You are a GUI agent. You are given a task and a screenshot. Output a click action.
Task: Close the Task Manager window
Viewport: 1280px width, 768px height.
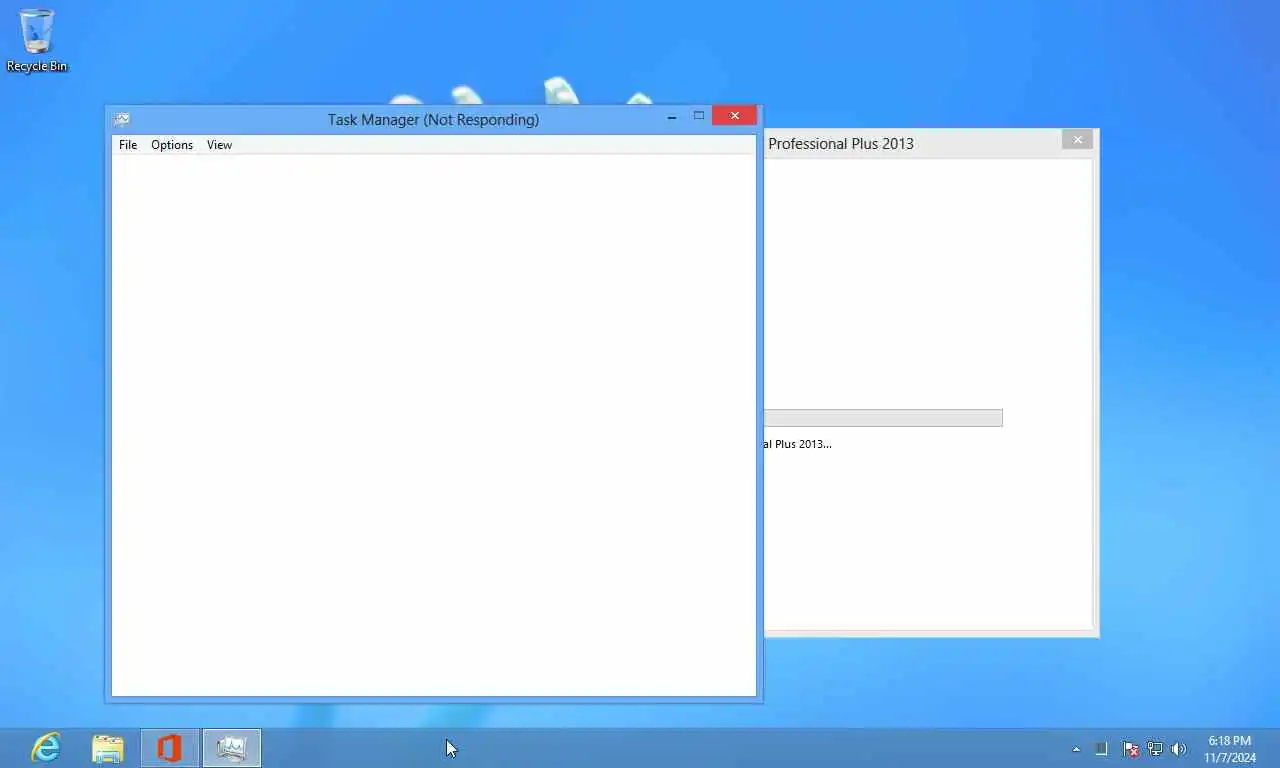coord(735,116)
